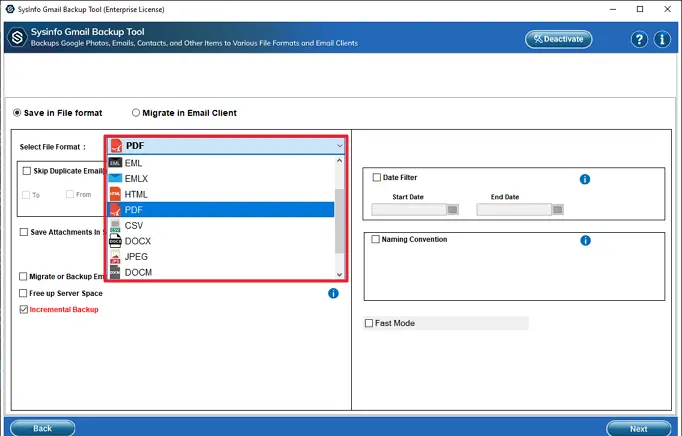The image size is (682, 436).
Task: Choose EML from the format list
Action: [221, 163]
